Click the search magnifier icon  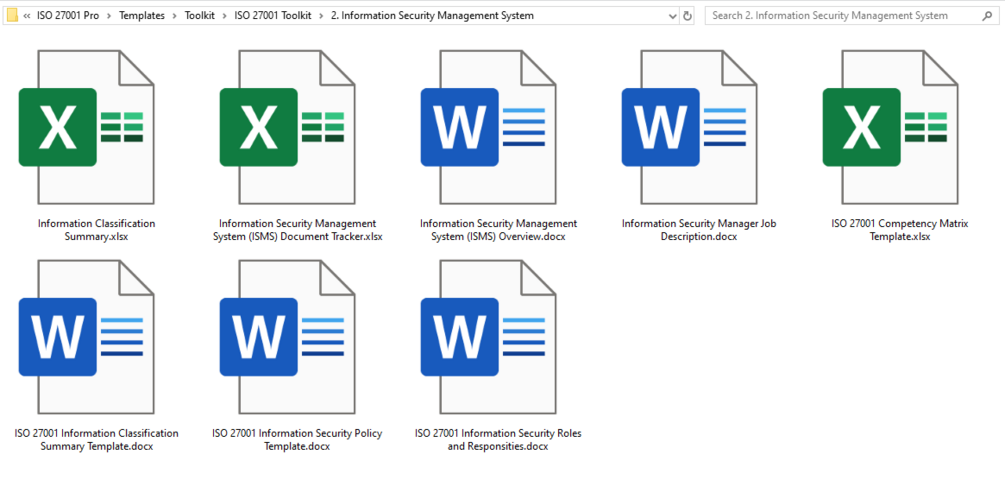(986, 16)
